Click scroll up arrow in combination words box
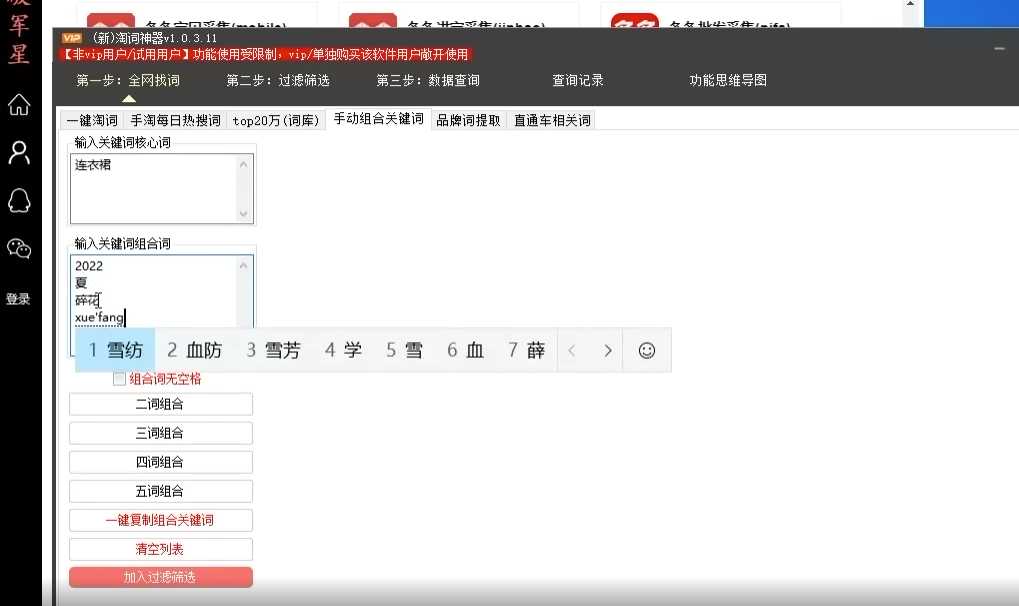Viewport: 1019px width, 606px height. pos(244,265)
